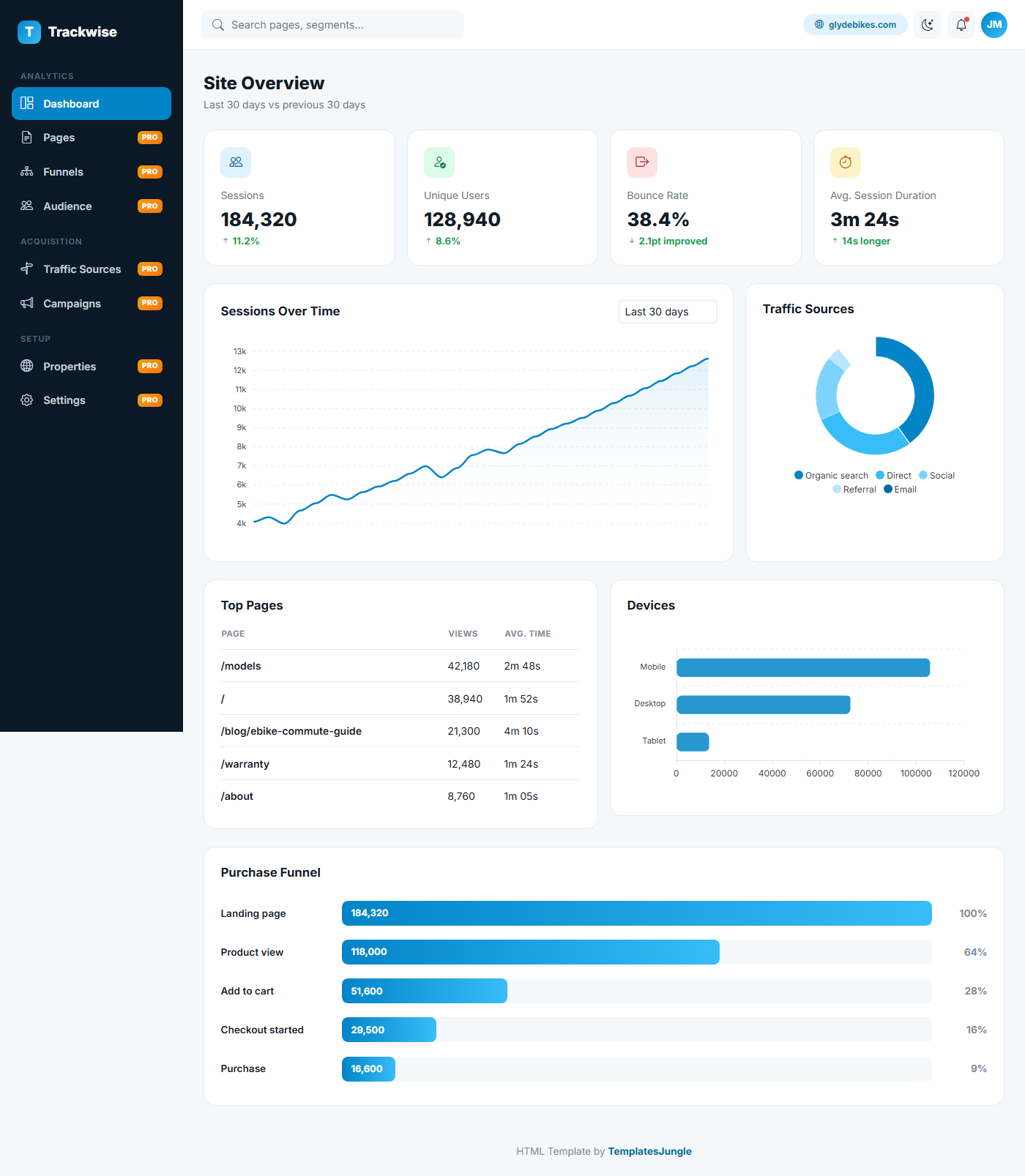Image resolution: width=1025 pixels, height=1176 pixels.
Task: Click the Sessions card users icon
Action: (236, 162)
